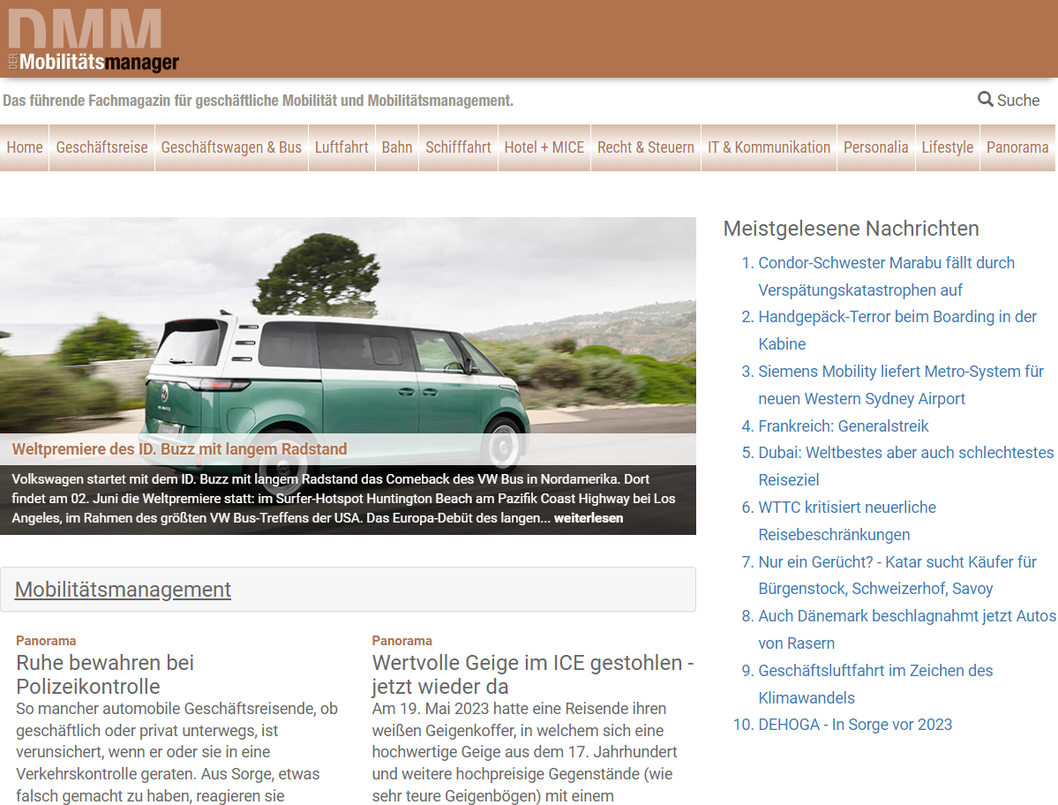The height and width of the screenshot is (805, 1058).
Task: Open DEHOGA - In Sorge vor 2023
Action: point(855,724)
